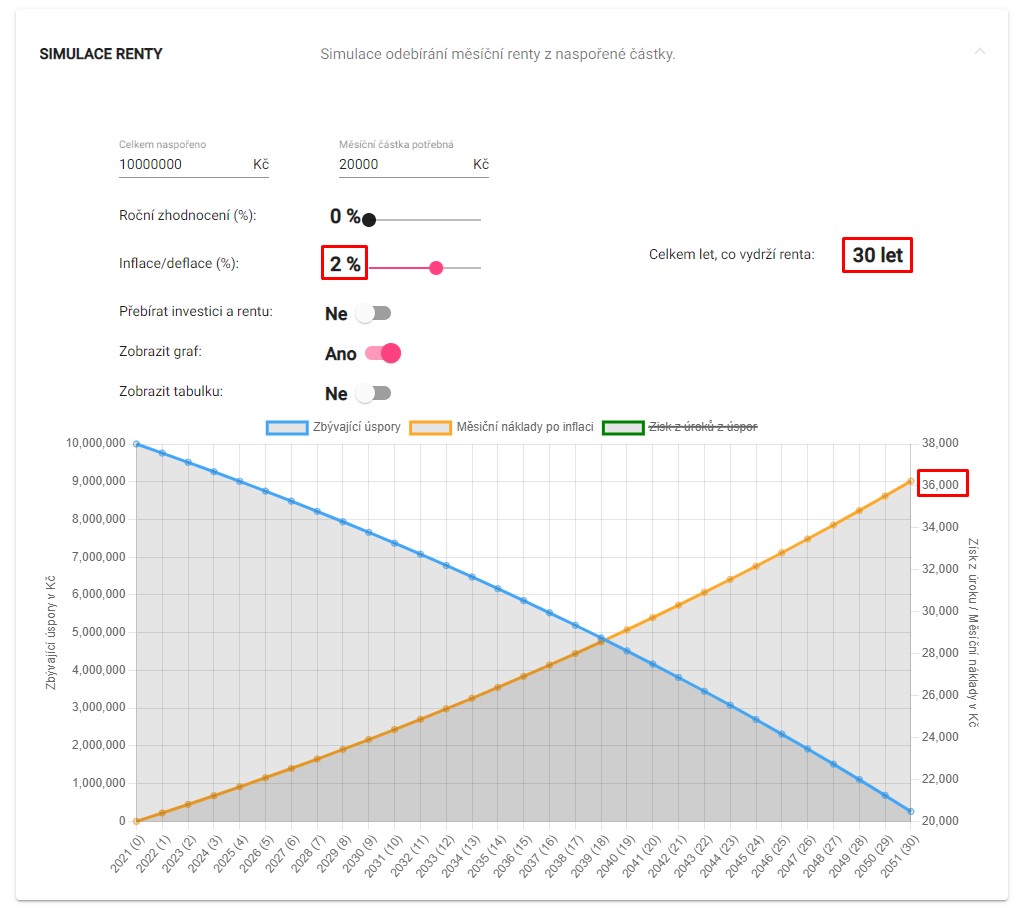Screen dimensions: 1024x908
Task: Click the 2 % inflation value label
Action: pyautogui.click(x=344, y=264)
